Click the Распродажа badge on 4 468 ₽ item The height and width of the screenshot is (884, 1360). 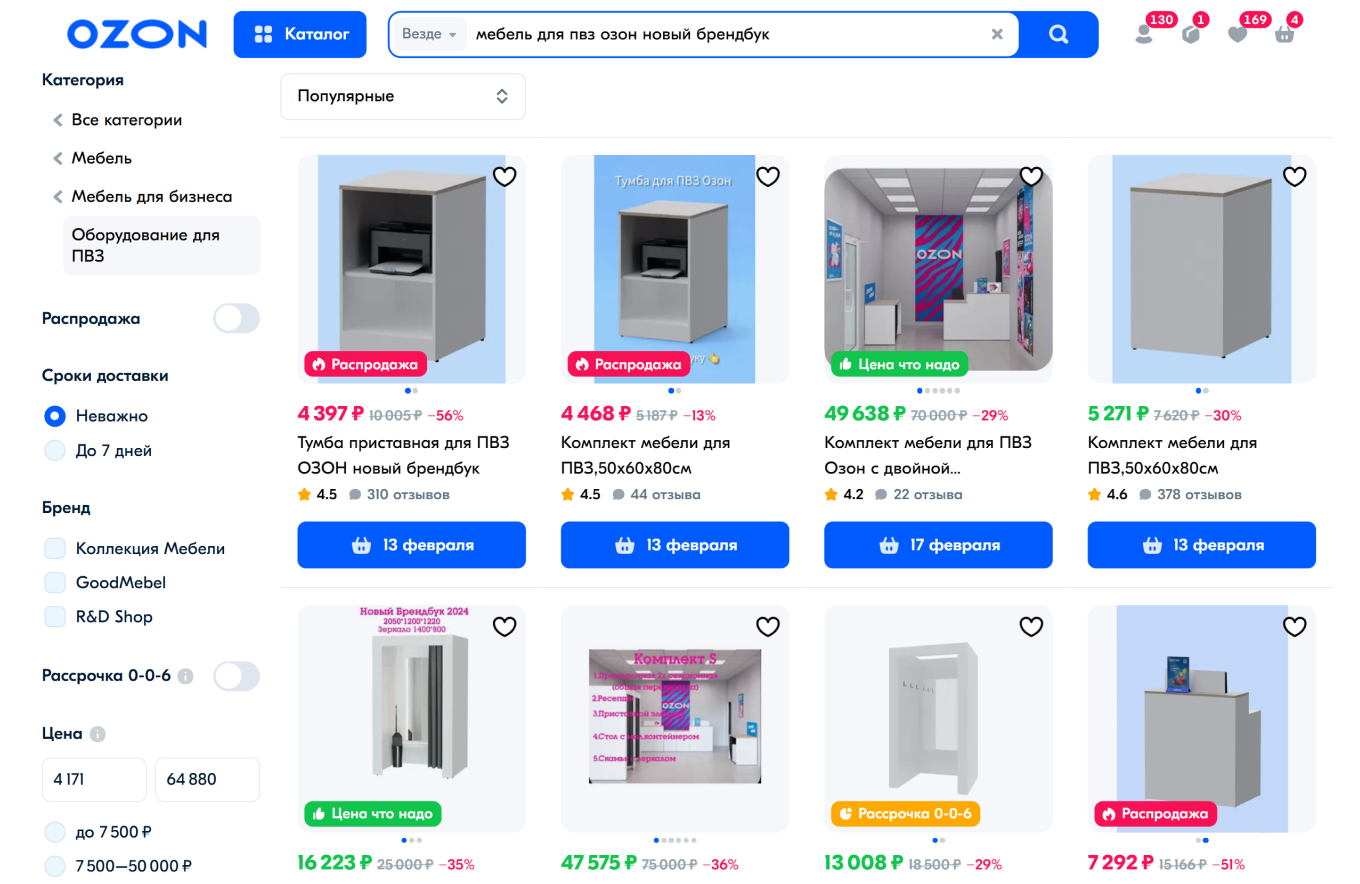629,364
